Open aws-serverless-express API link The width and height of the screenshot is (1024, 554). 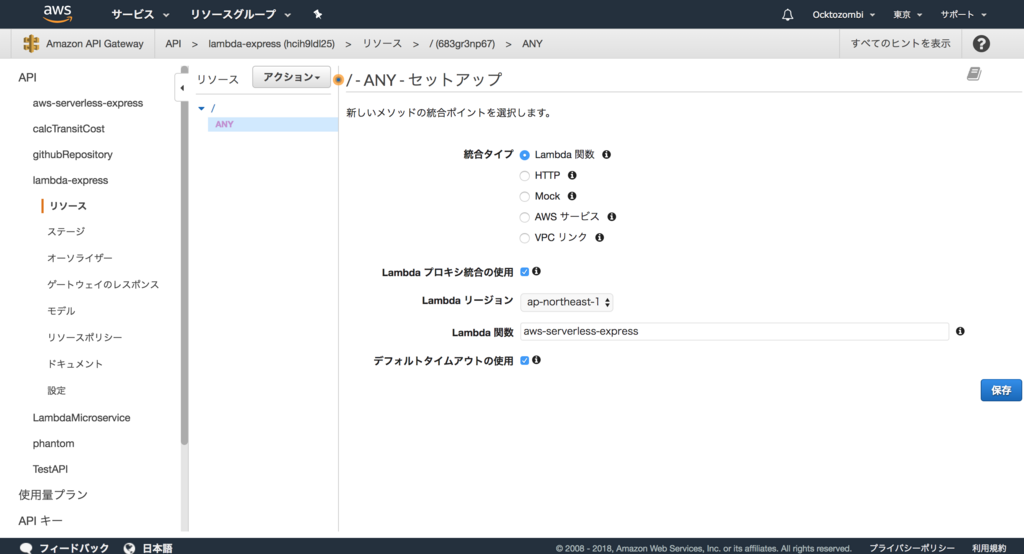point(88,103)
